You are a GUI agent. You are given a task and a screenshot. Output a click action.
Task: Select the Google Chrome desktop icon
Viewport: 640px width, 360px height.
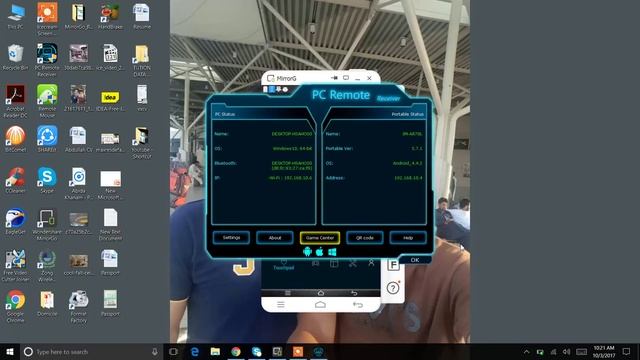pos(16,306)
